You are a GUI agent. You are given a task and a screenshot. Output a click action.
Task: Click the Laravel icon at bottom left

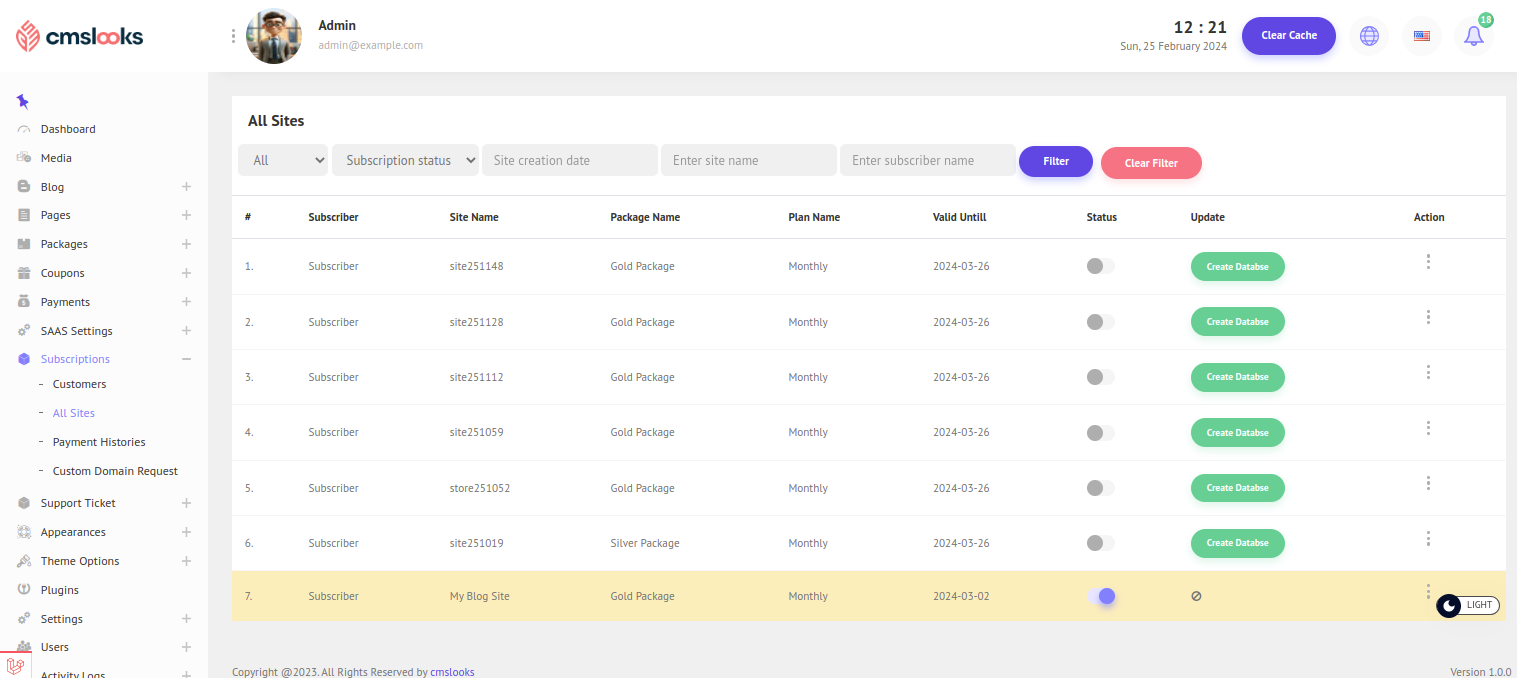pyautogui.click(x=15, y=666)
